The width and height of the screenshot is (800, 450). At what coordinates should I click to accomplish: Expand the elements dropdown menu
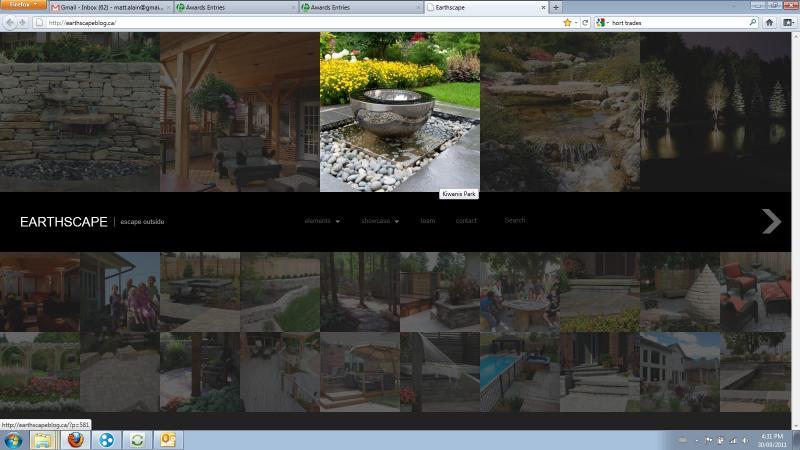coord(322,221)
